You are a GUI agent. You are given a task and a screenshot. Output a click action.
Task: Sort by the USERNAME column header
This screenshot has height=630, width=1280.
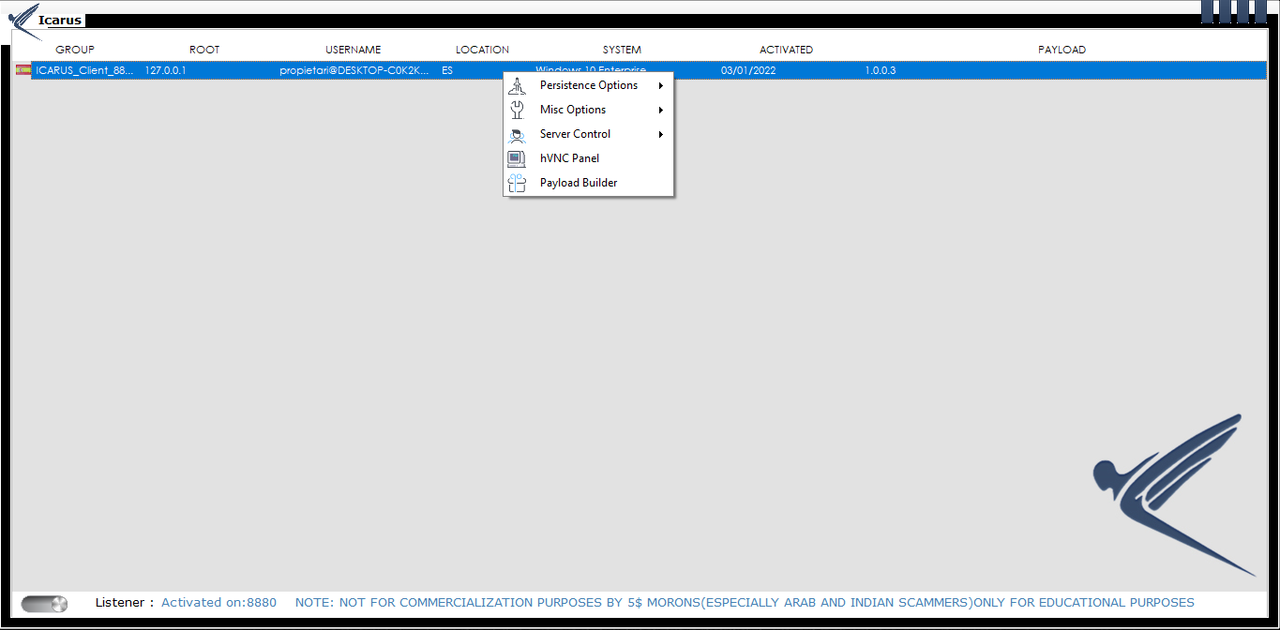coord(353,50)
